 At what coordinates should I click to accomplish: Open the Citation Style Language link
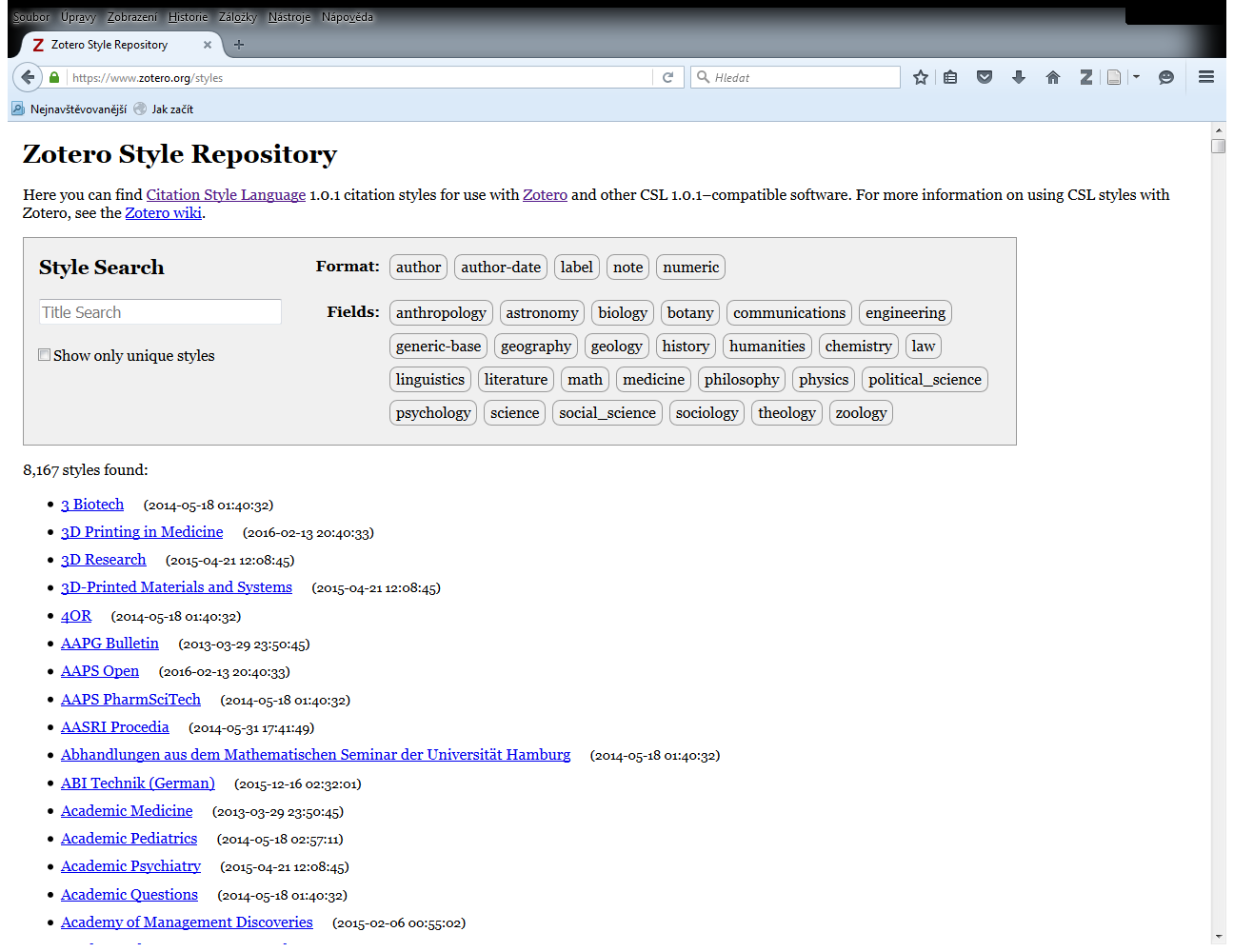click(x=226, y=195)
